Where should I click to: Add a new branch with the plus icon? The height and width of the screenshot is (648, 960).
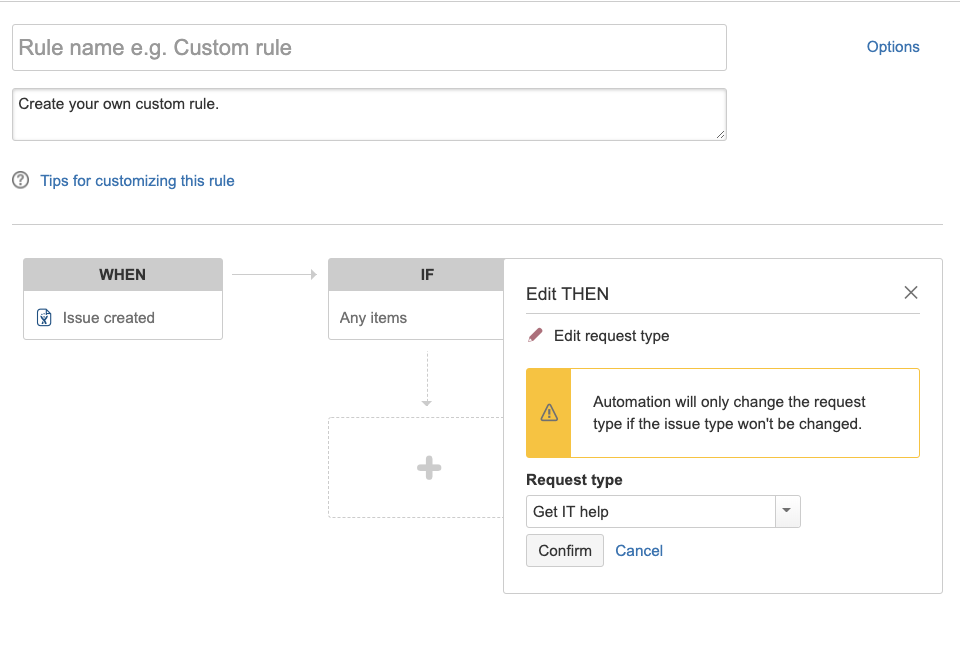(429, 468)
